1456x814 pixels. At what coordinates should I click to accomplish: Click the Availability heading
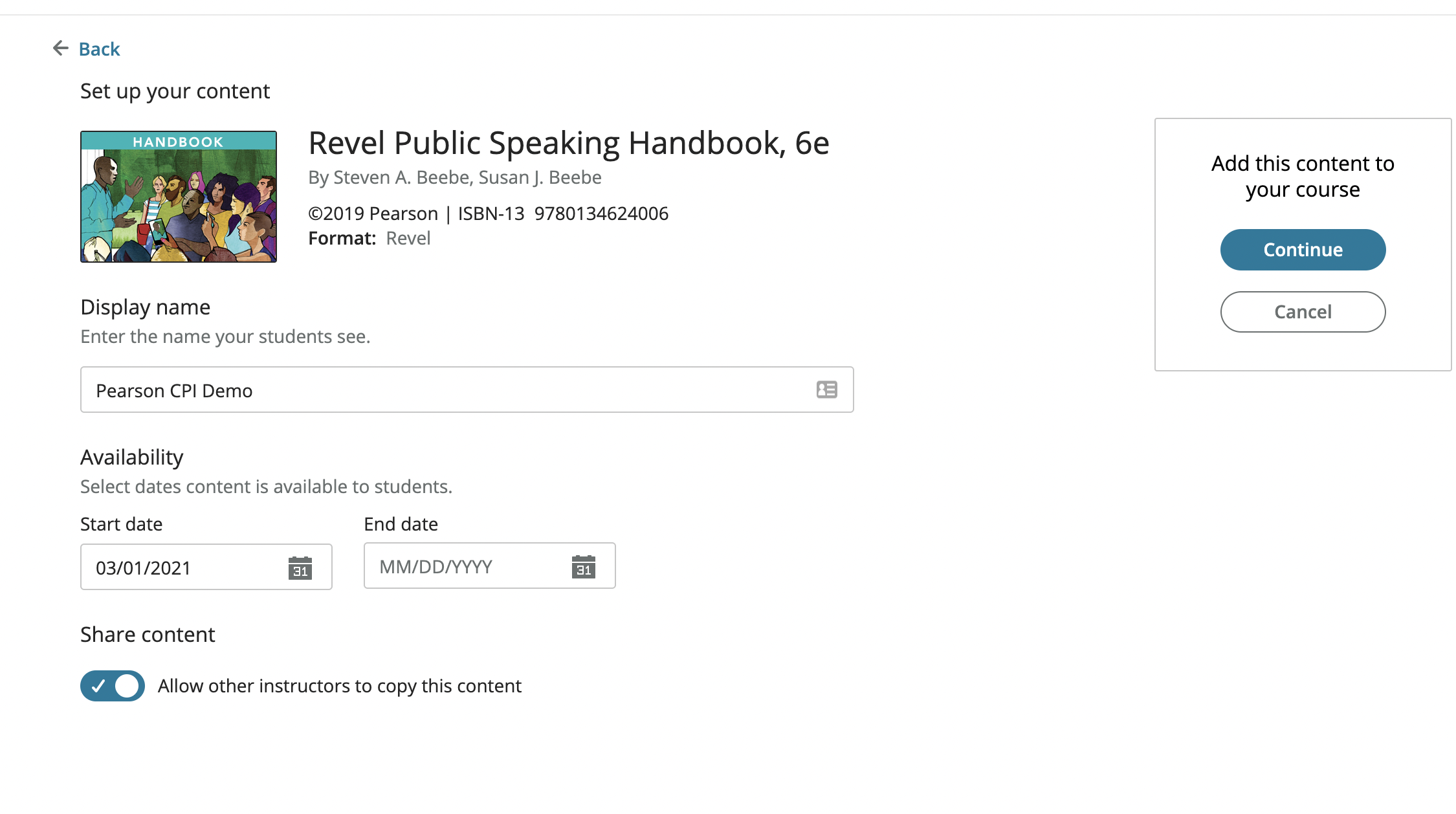click(132, 457)
